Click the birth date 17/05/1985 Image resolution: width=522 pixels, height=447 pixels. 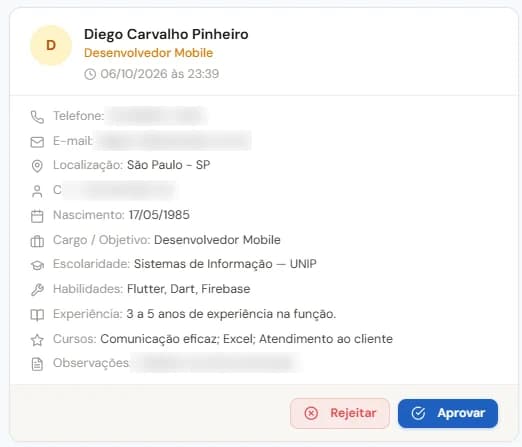(x=159, y=215)
